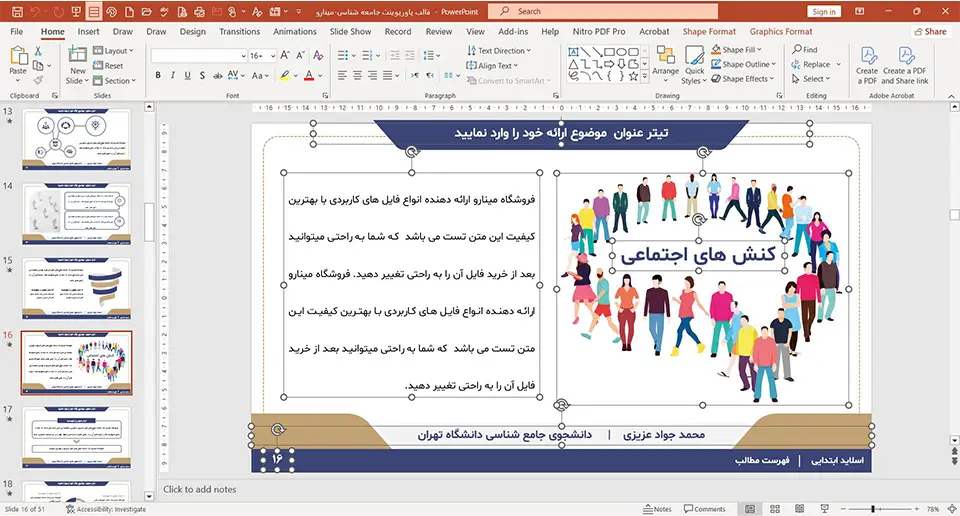Open the Quick Styles dropdown
960x516 pixels.
coord(694,65)
